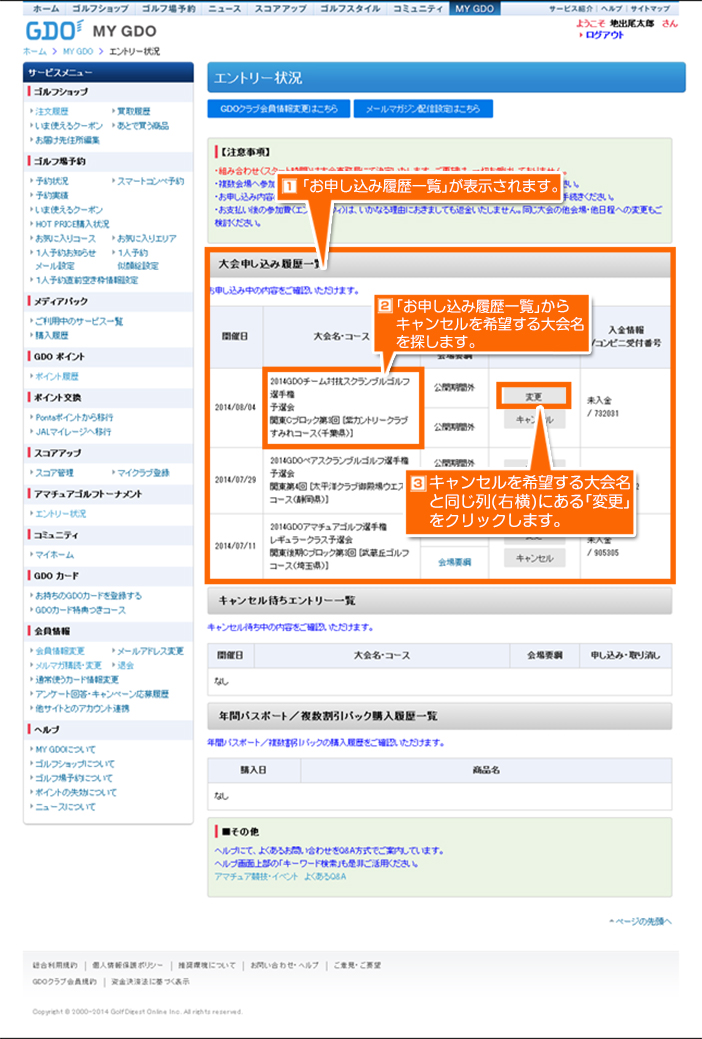The width and height of the screenshot is (702, 1039).
Task: Click the 退会 sidebar link
Action: 125,665
